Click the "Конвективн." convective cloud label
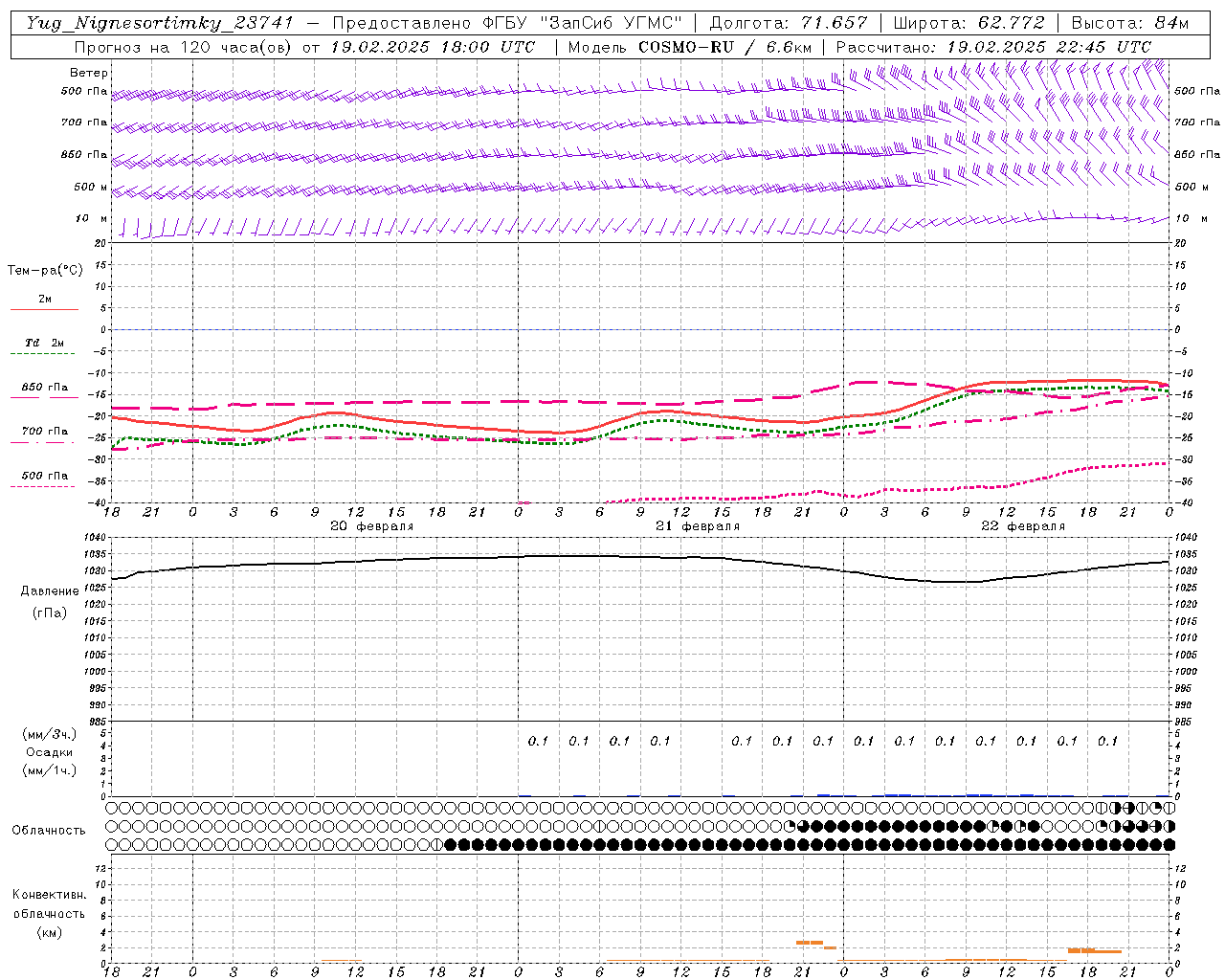The height and width of the screenshot is (980, 1225). pyautogui.click(x=49, y=895)
